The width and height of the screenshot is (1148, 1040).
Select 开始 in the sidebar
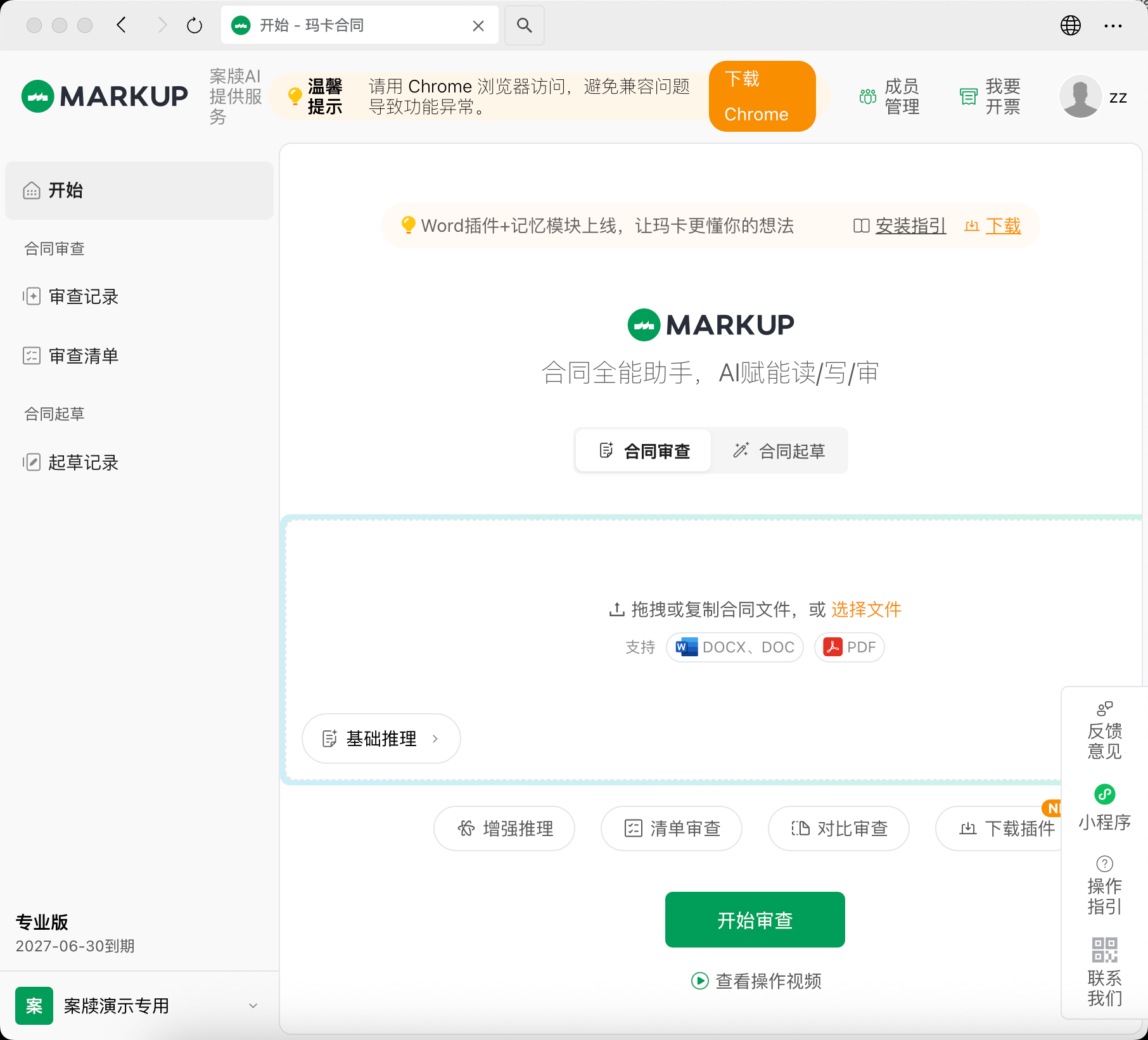click(x=139, y=191)
